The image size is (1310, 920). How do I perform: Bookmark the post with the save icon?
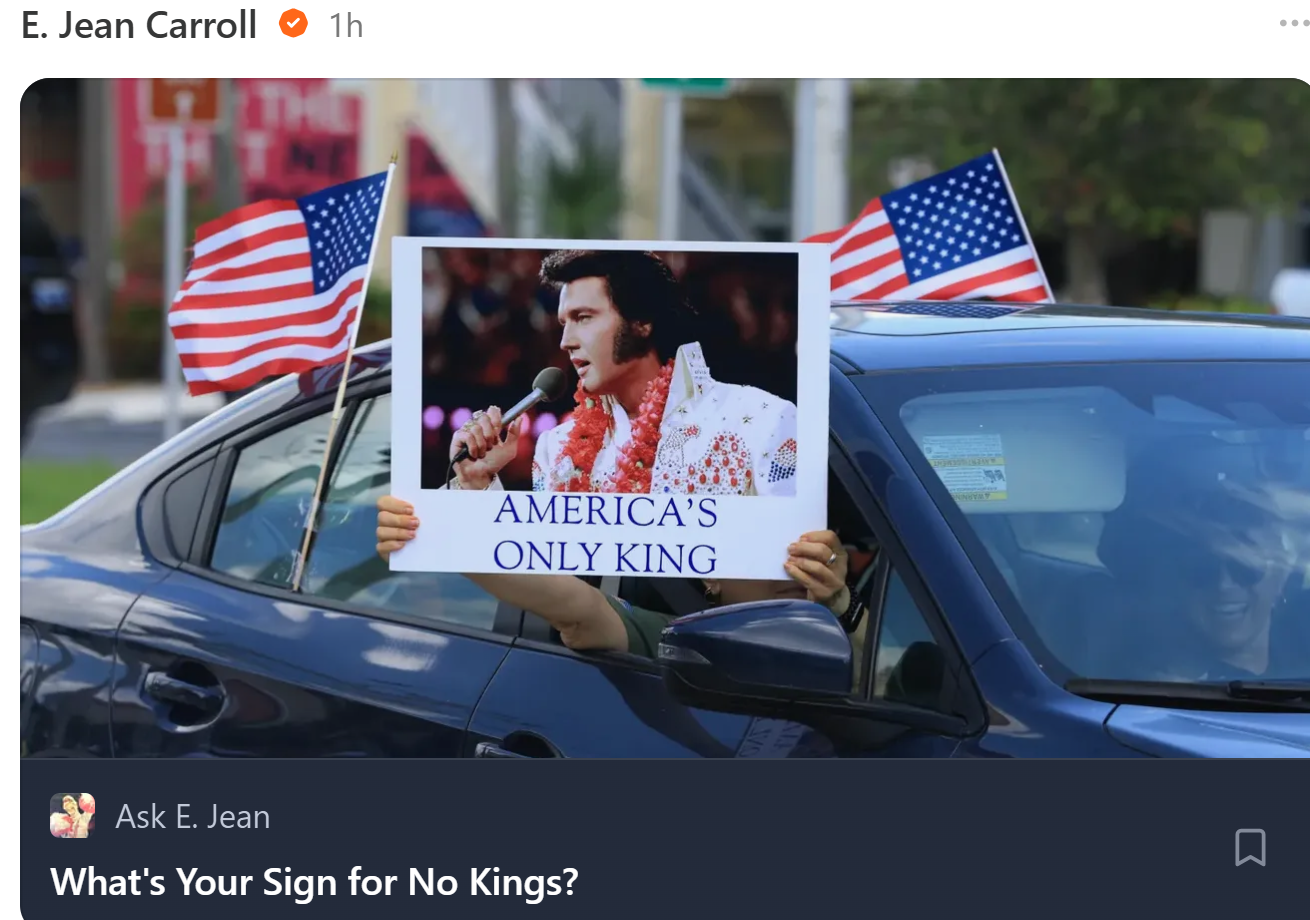[1250, 848]
